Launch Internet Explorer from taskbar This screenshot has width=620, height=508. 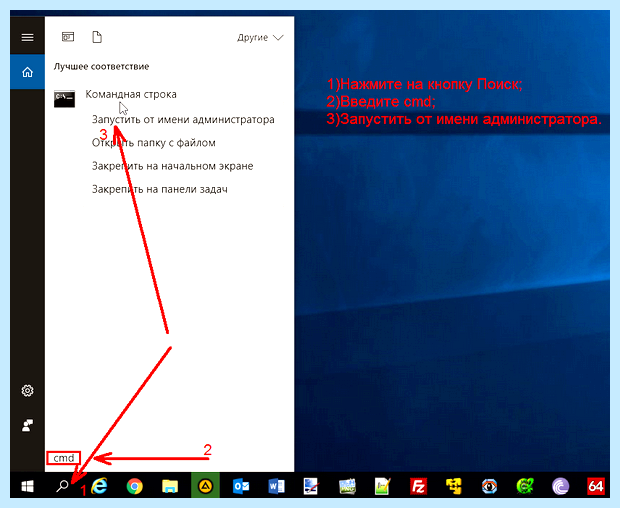(99, 486)
